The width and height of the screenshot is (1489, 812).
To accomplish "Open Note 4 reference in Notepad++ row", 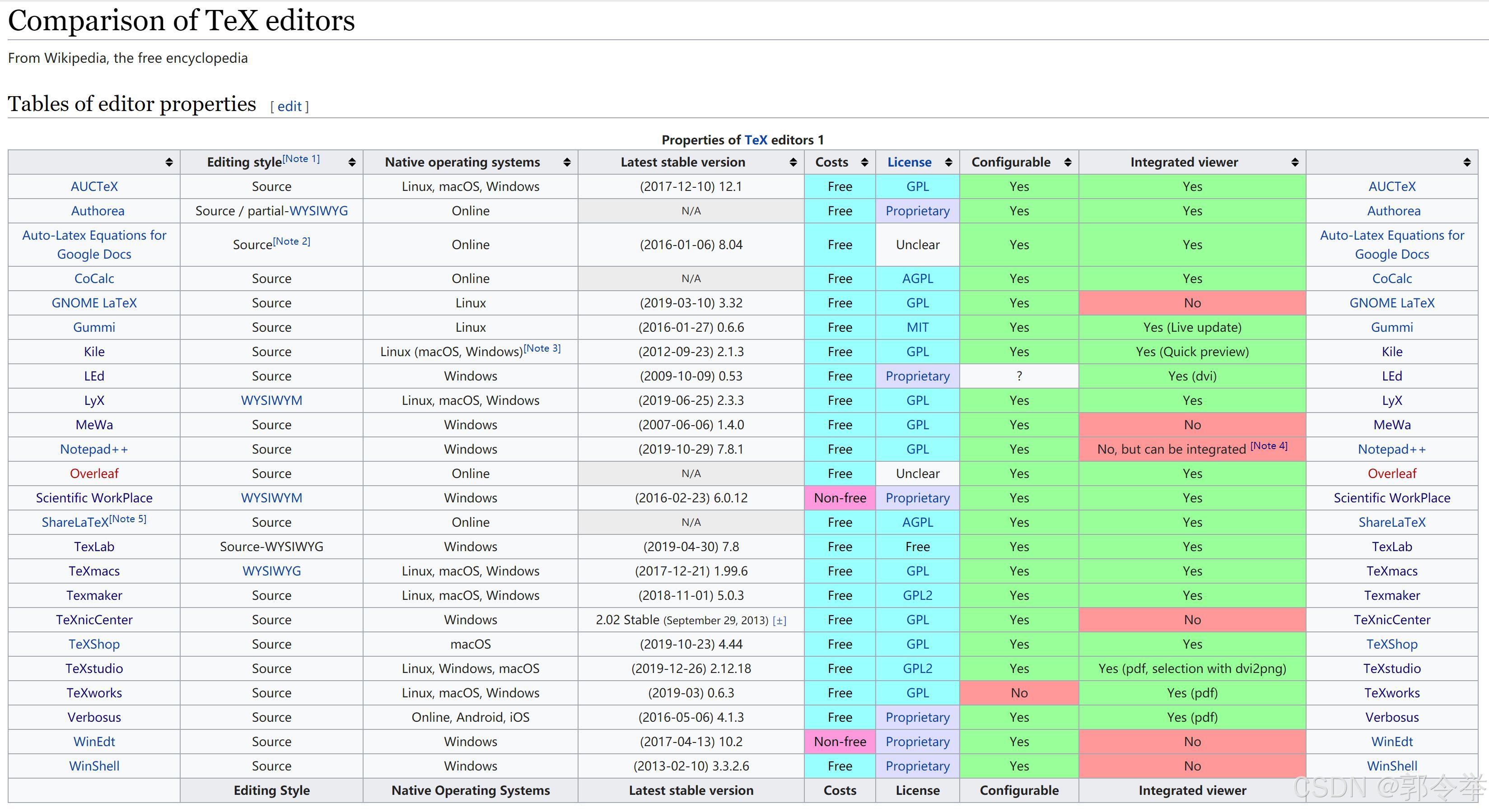I will [1268, 446].
